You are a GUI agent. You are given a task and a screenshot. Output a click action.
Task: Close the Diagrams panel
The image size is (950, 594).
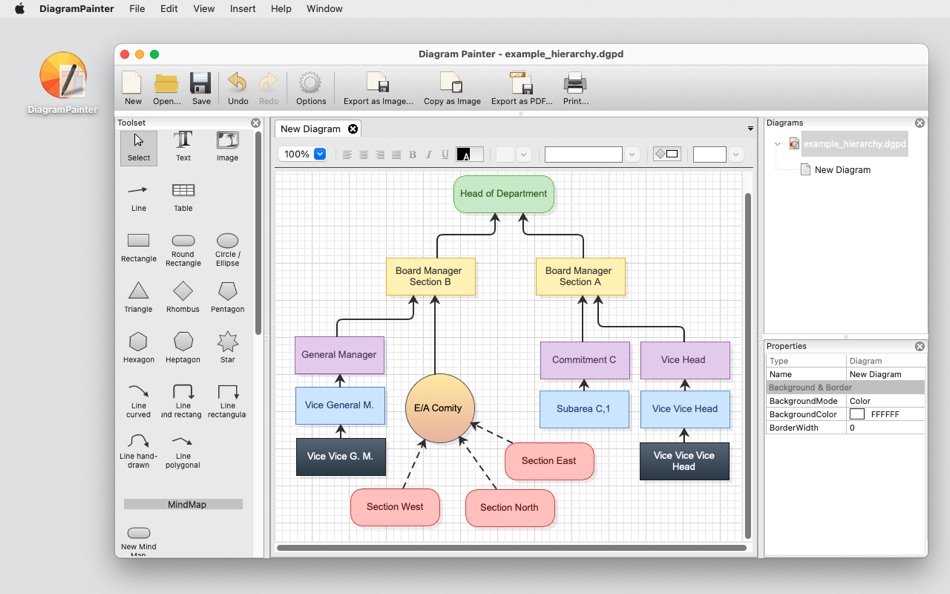[920, 123]
